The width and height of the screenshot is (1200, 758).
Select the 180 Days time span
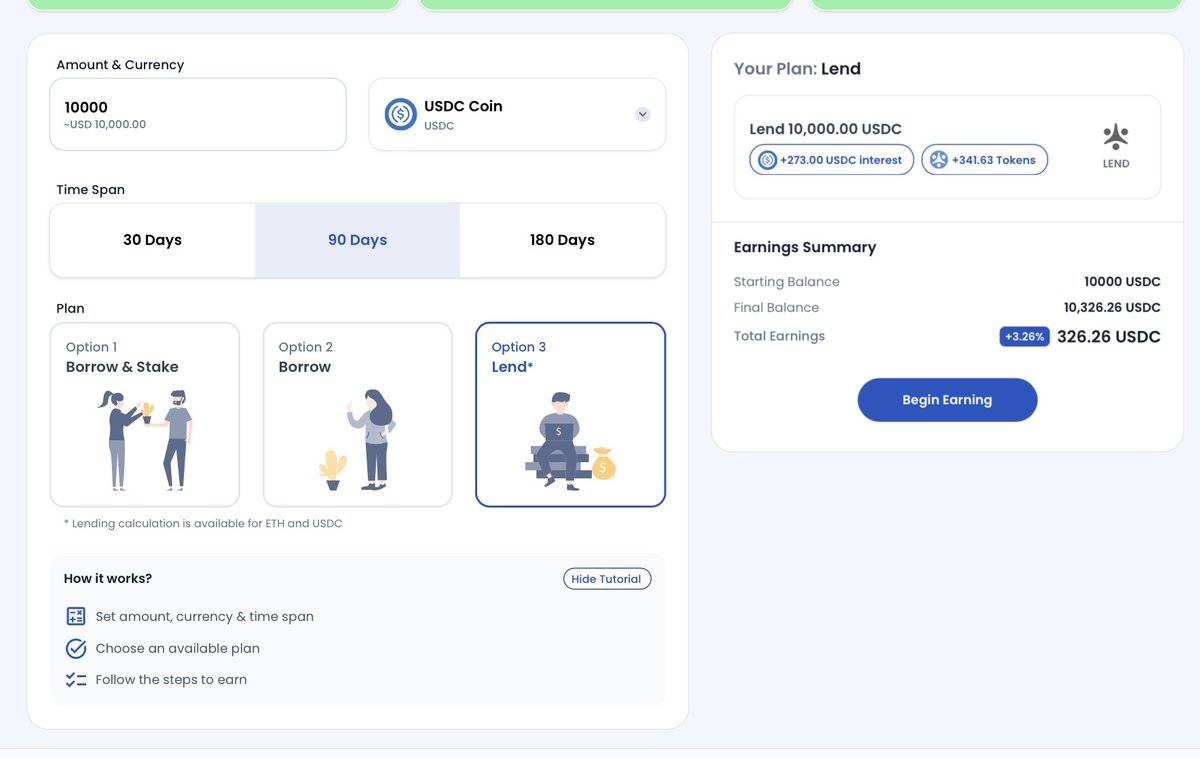pyautogui.click(x=562, y=240)
